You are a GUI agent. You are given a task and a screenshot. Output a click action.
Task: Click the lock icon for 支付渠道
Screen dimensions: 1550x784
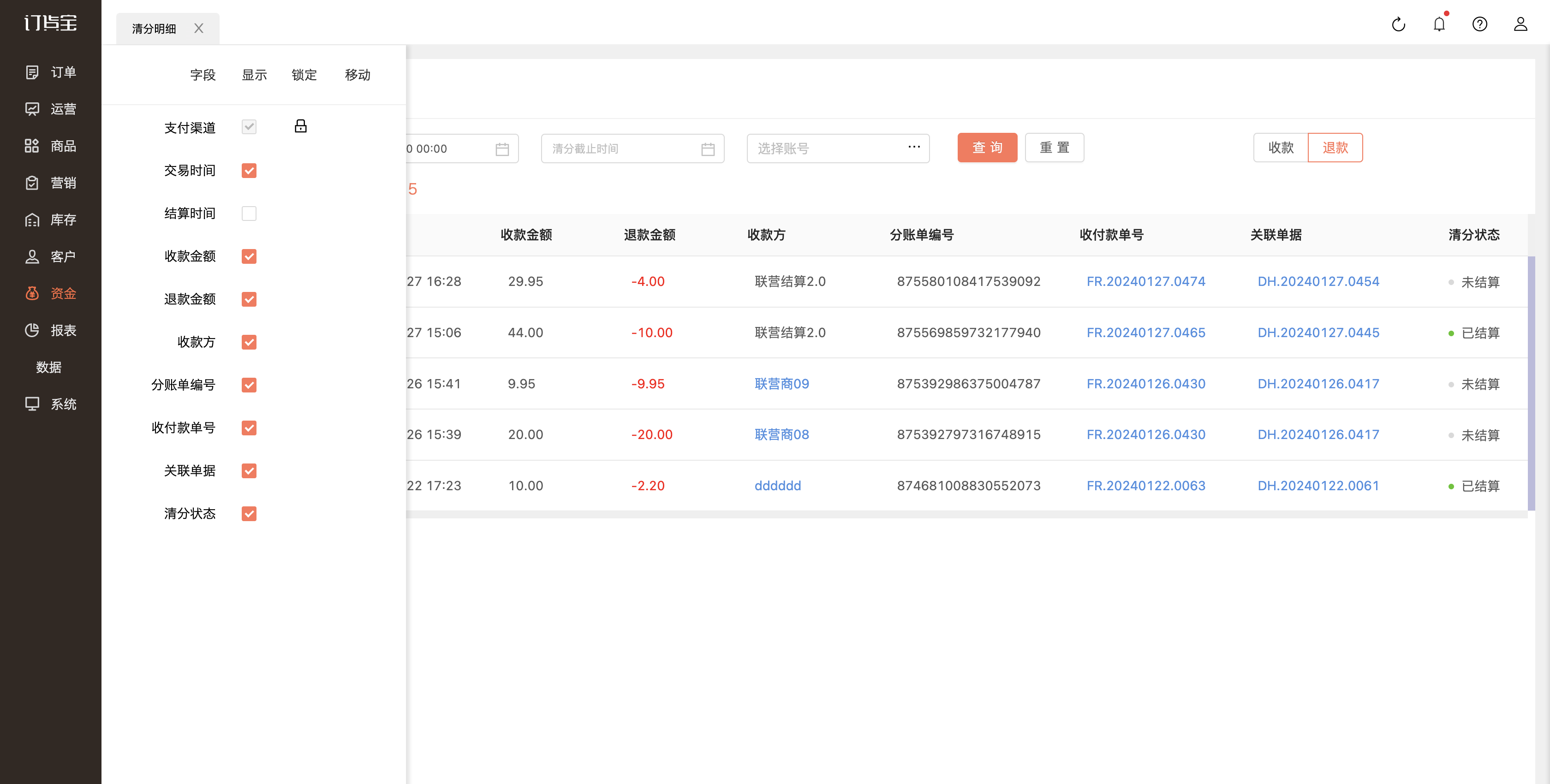[x=301, y=126]
